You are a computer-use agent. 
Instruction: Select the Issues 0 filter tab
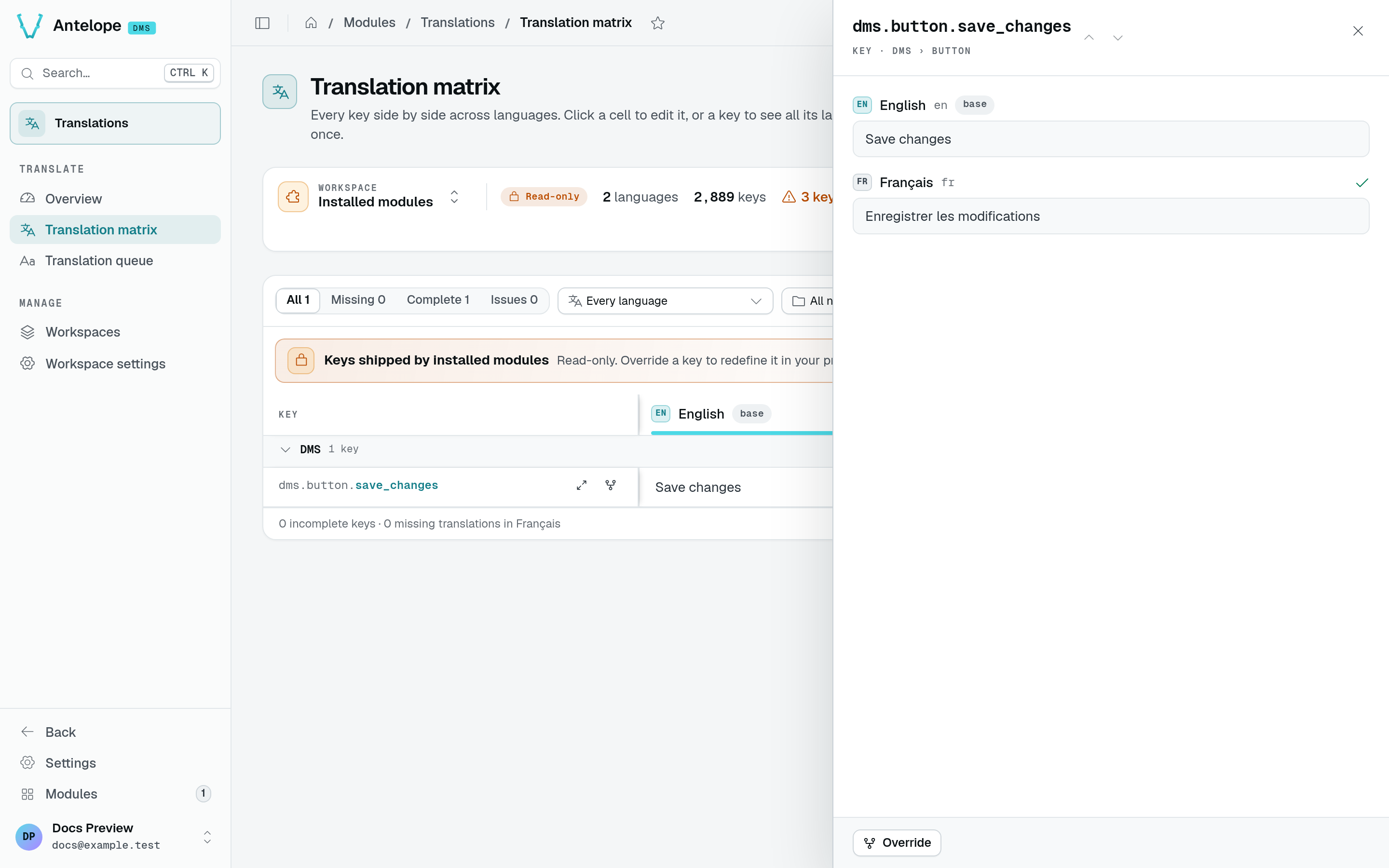[514, 300]
